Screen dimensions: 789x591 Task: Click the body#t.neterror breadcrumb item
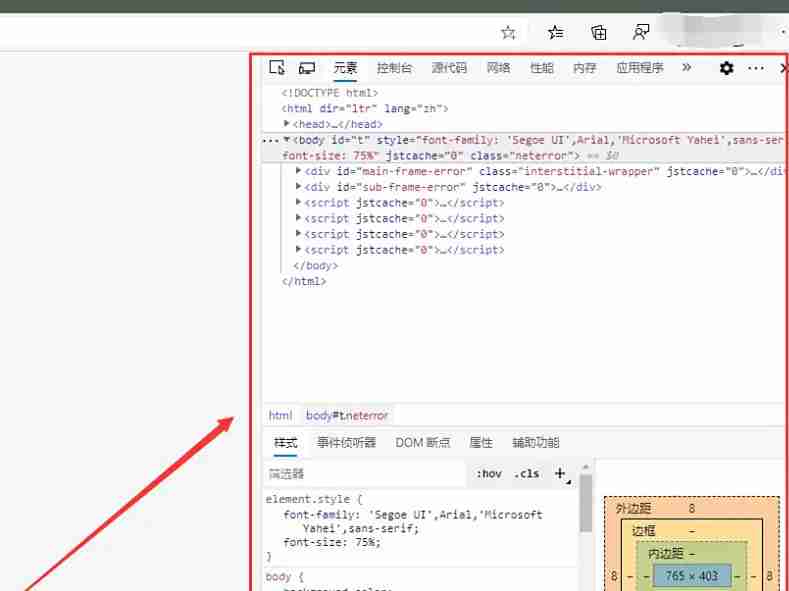(x=347, y=415)
